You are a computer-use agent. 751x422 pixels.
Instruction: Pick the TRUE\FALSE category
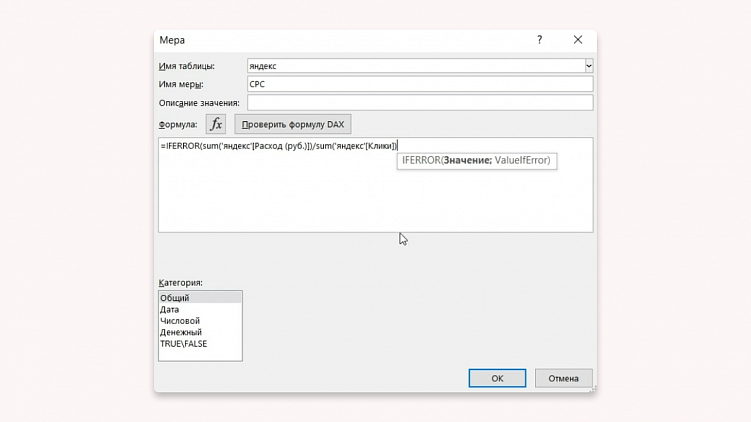[x=200, y=343]
